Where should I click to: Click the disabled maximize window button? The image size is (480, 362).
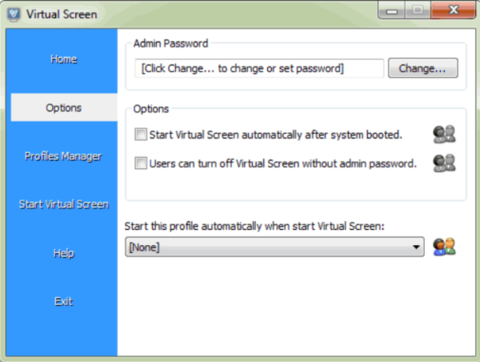point(418,10)
